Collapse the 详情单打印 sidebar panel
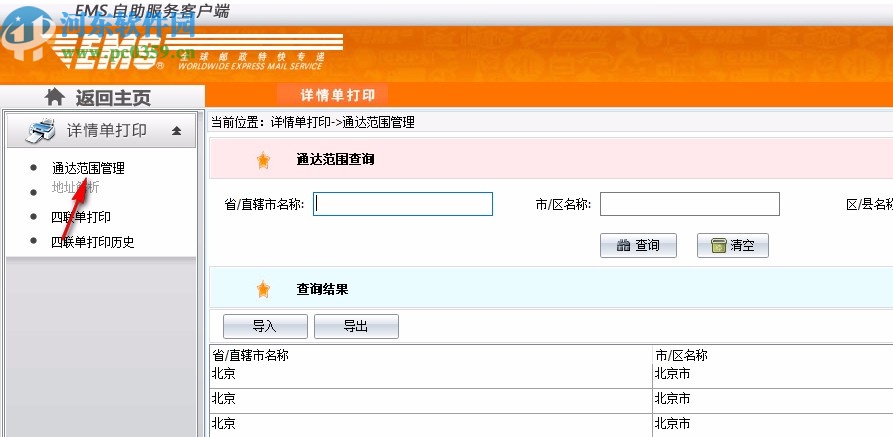This screenshot has height=437, width=893. [177, 130]
